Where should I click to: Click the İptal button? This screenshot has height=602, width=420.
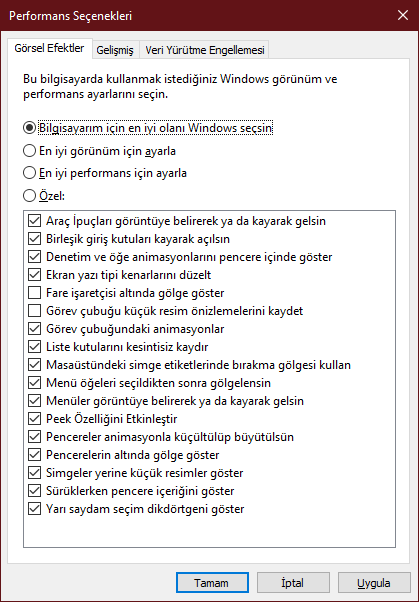pos(293,583)
